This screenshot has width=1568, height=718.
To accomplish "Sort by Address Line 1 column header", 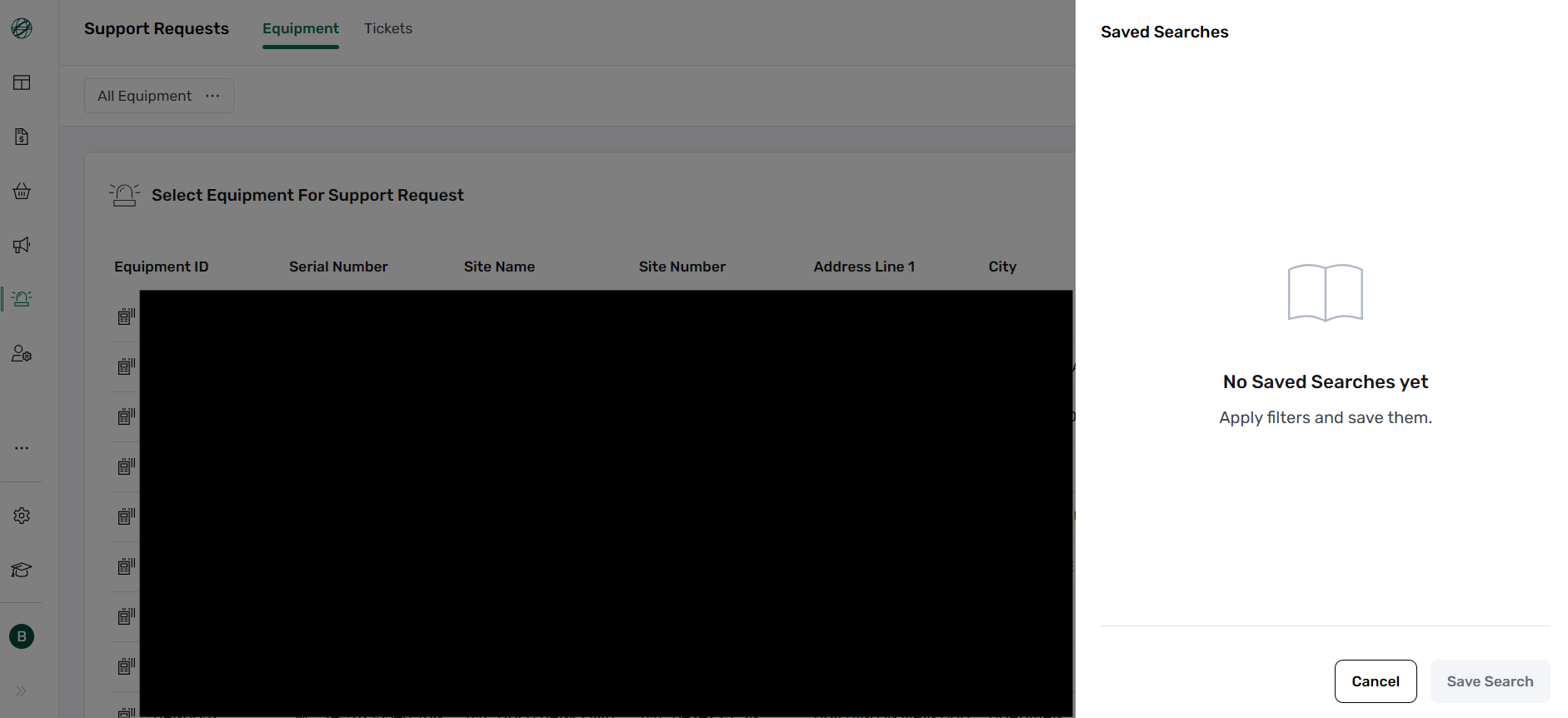I will click(865, 267).
